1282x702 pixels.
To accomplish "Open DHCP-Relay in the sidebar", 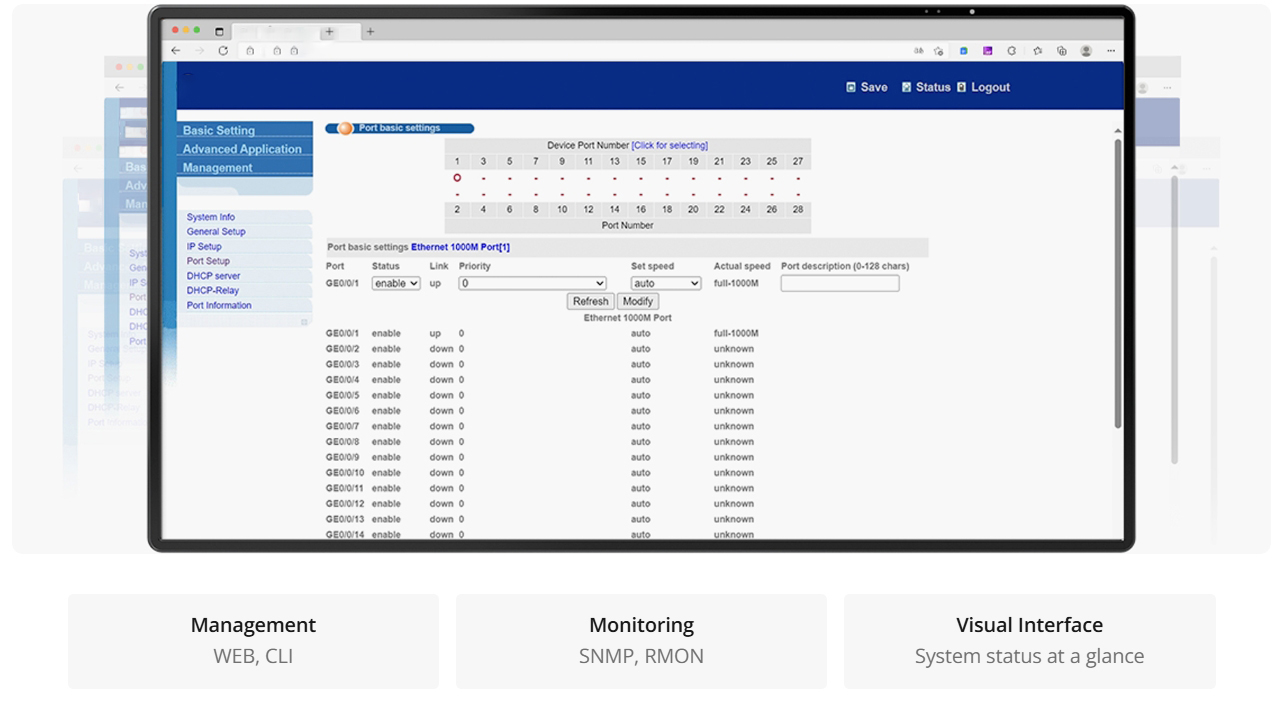I will 213,291.
